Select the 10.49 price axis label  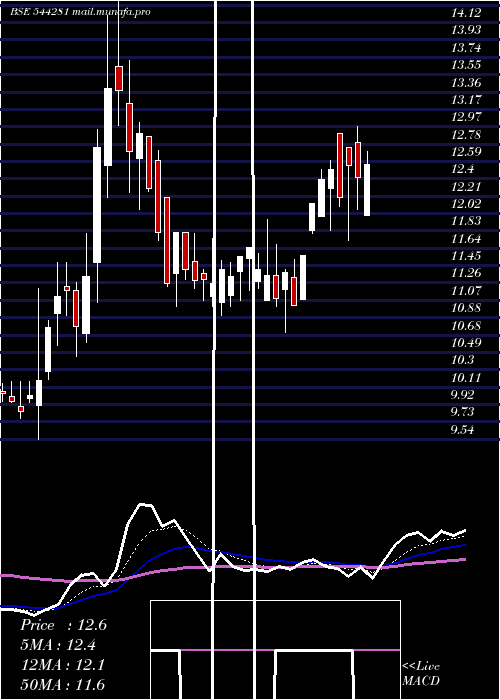(x=466, y=343)
